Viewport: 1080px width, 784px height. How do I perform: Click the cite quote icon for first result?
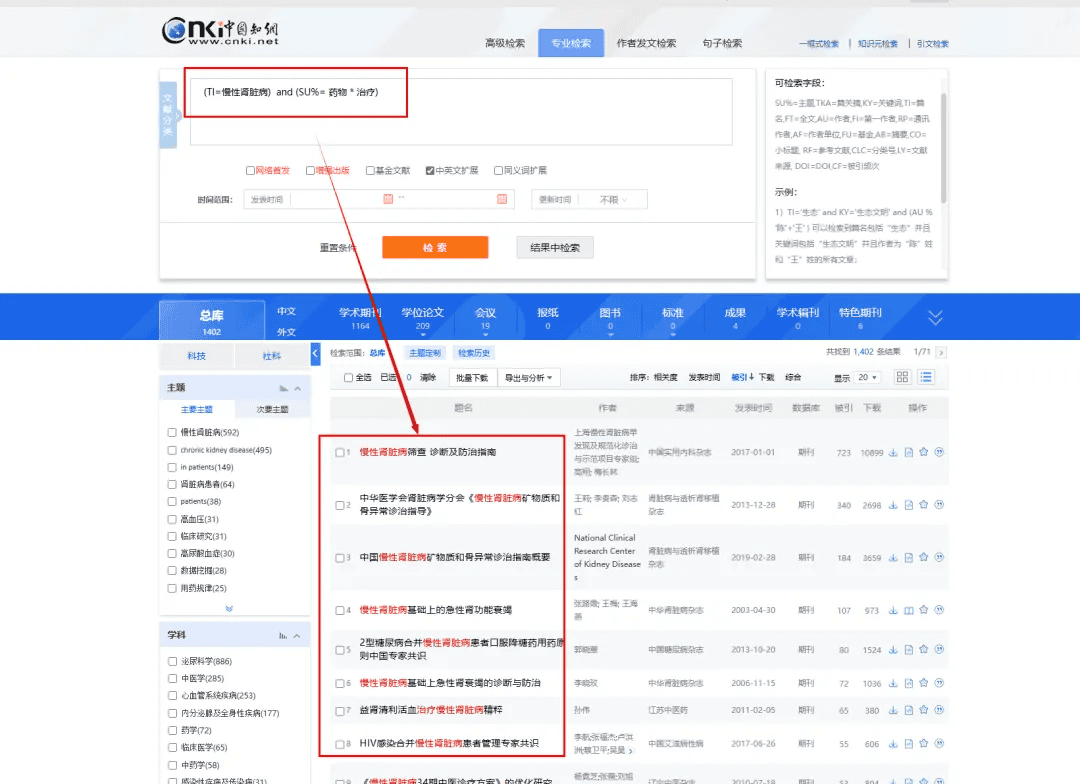940,452
